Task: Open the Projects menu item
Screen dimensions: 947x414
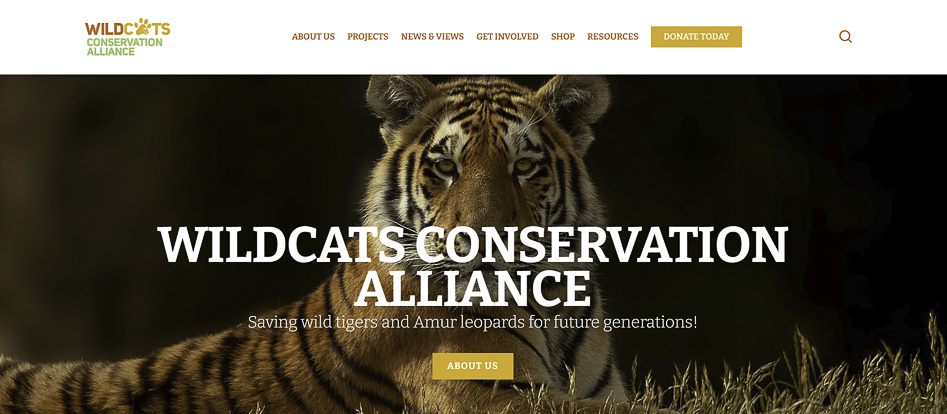Action: [368, 36]
